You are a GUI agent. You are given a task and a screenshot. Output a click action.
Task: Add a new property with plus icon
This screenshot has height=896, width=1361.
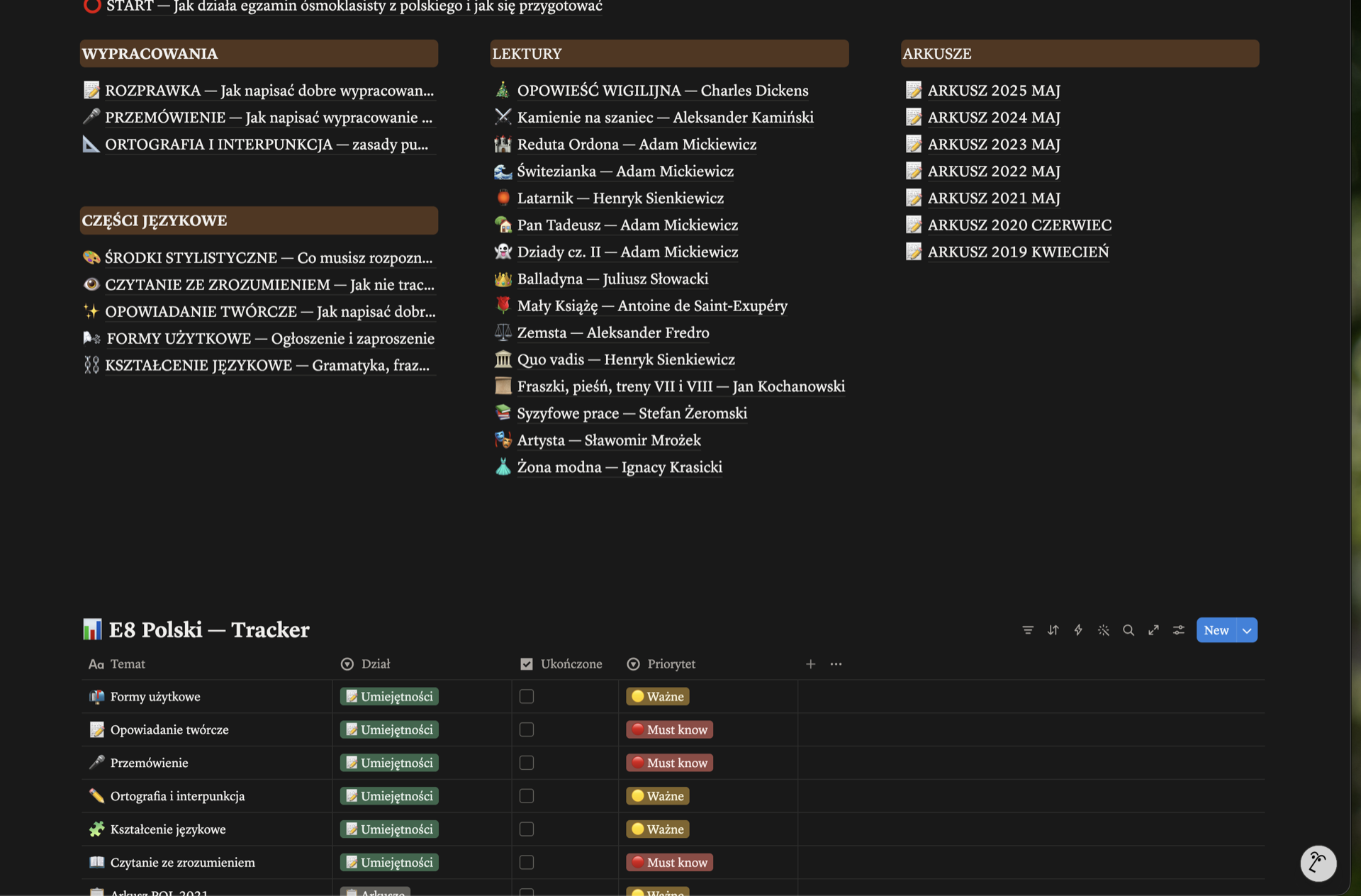click(811, 664)
